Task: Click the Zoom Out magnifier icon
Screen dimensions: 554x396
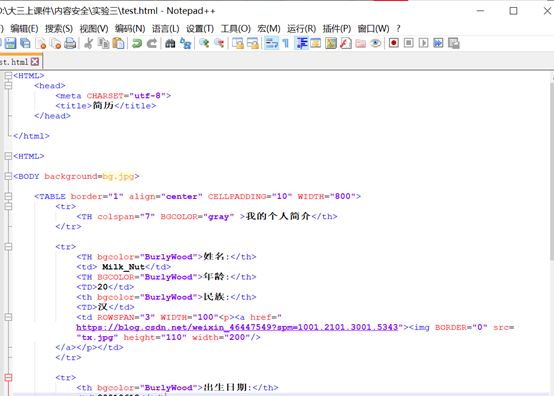Action: [219, 43]
